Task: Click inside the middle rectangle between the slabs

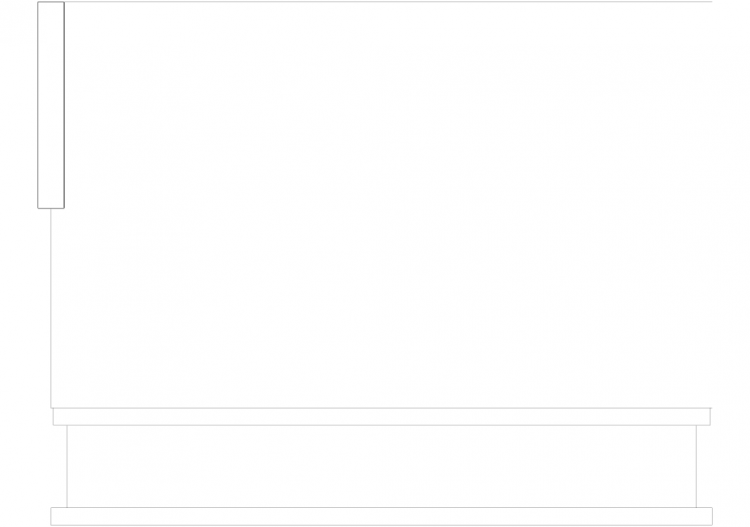Action: (382, 466)
